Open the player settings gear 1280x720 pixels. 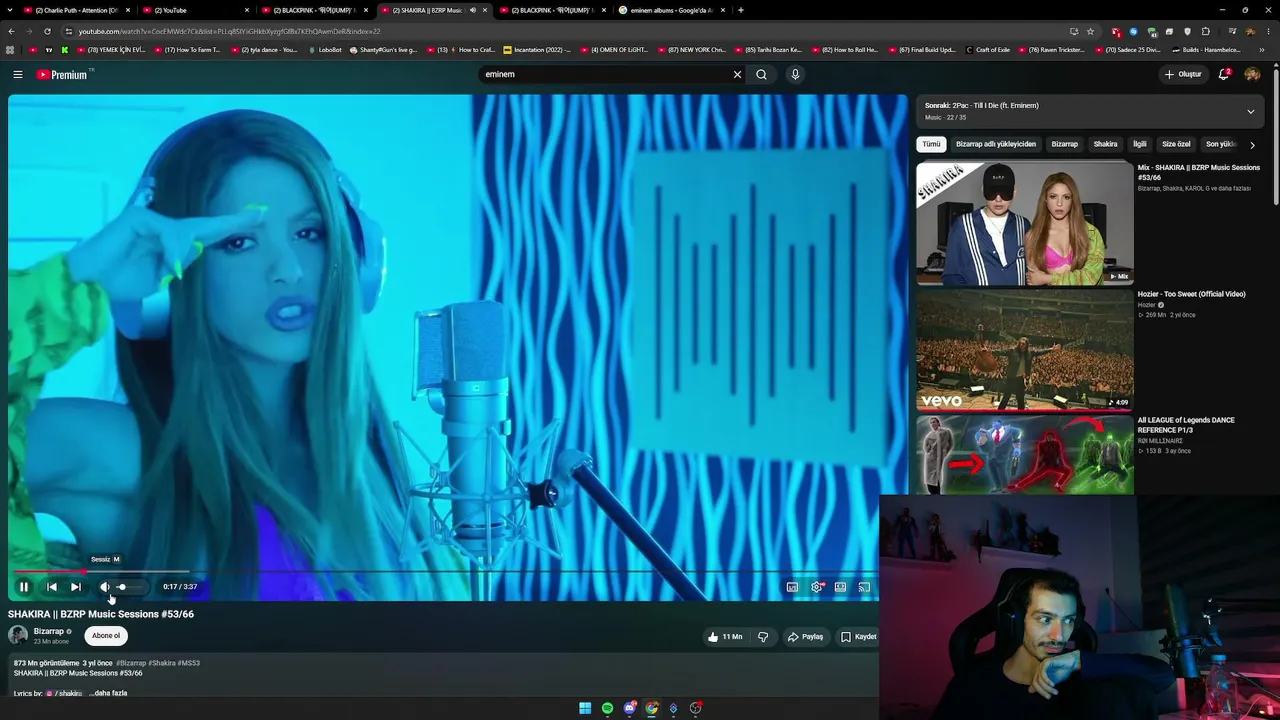coord(816,587)
